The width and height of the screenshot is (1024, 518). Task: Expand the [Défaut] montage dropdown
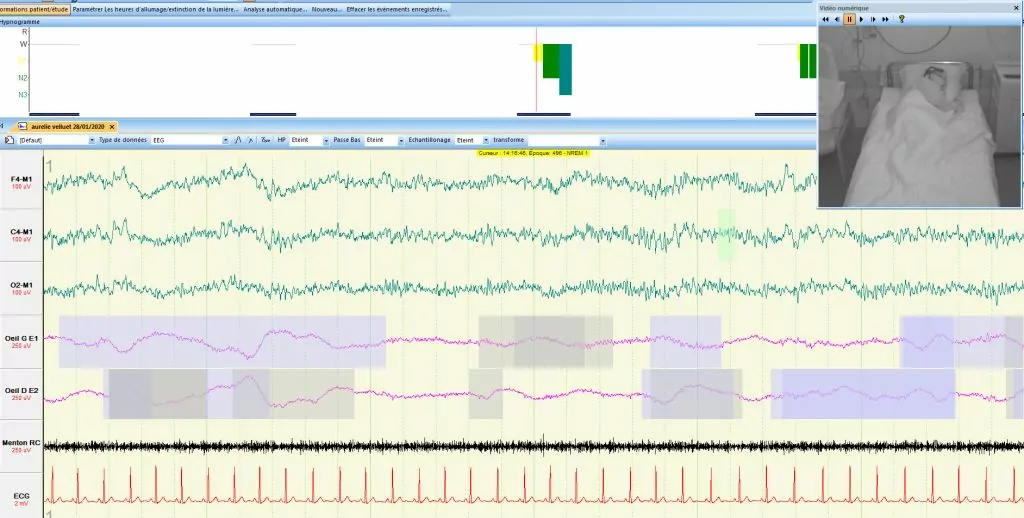click(92, 141)
